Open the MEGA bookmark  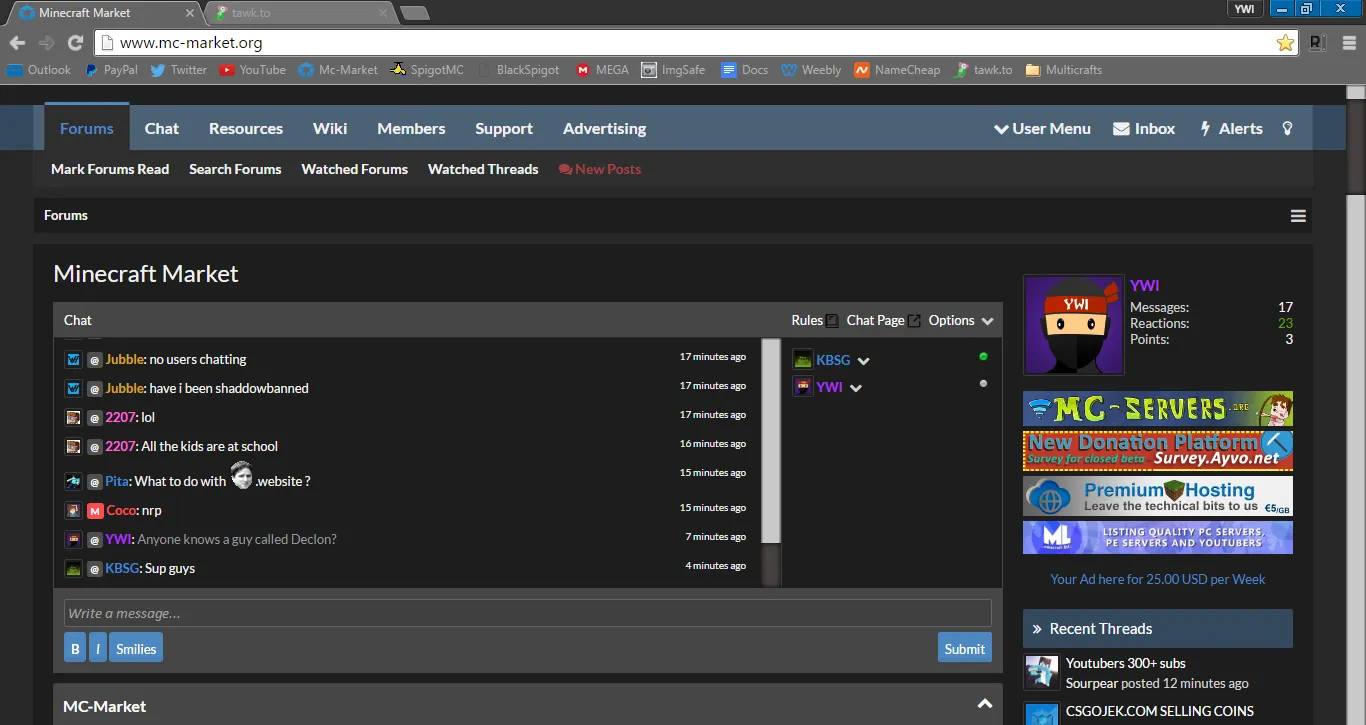pos(602,70)
